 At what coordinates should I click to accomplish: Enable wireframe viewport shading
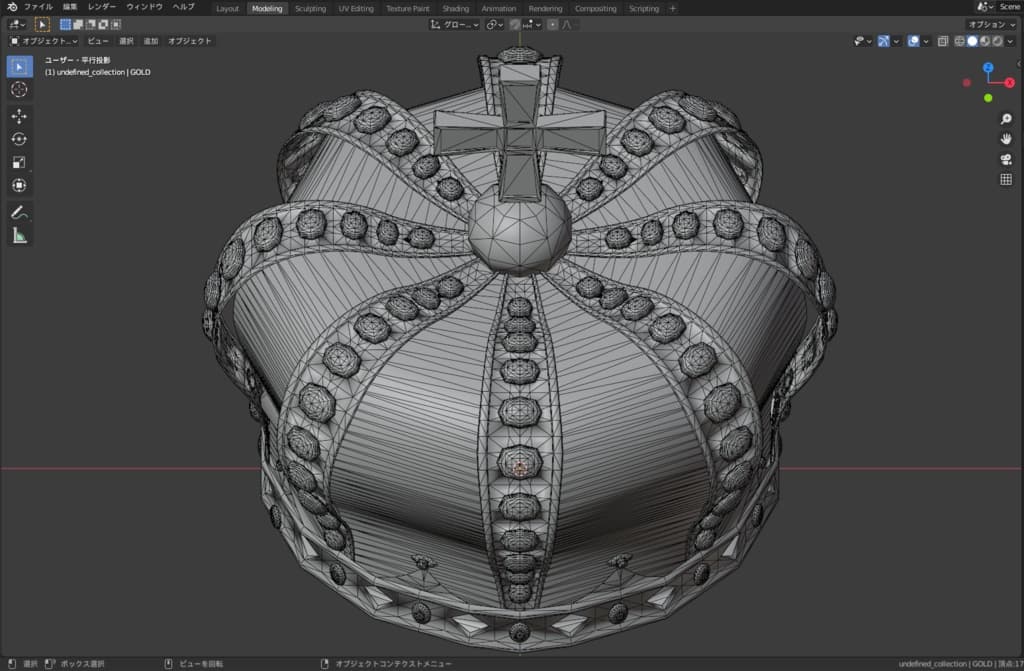[960, 41]
